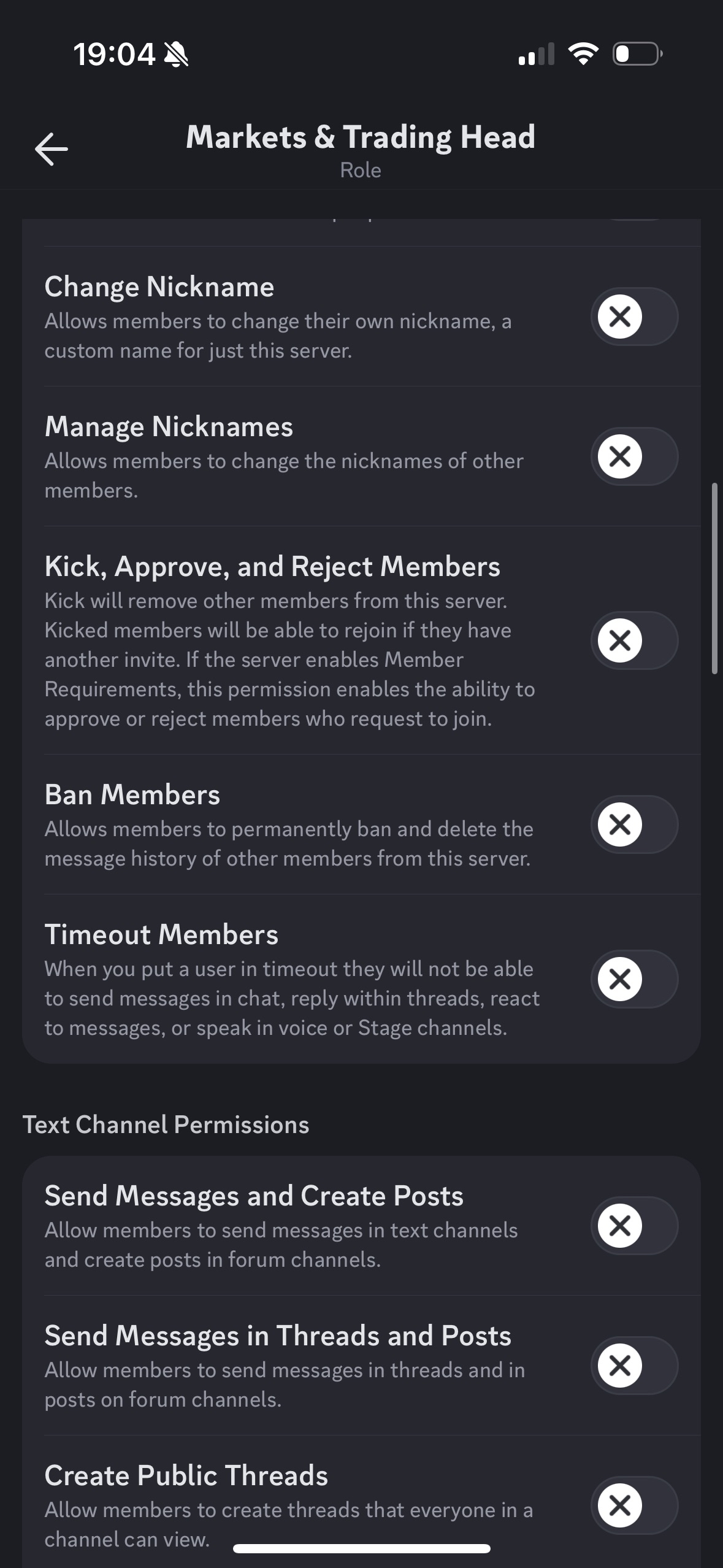
Task: Tap the Wi-Fi status icon
Action: [x=583, y=54]
